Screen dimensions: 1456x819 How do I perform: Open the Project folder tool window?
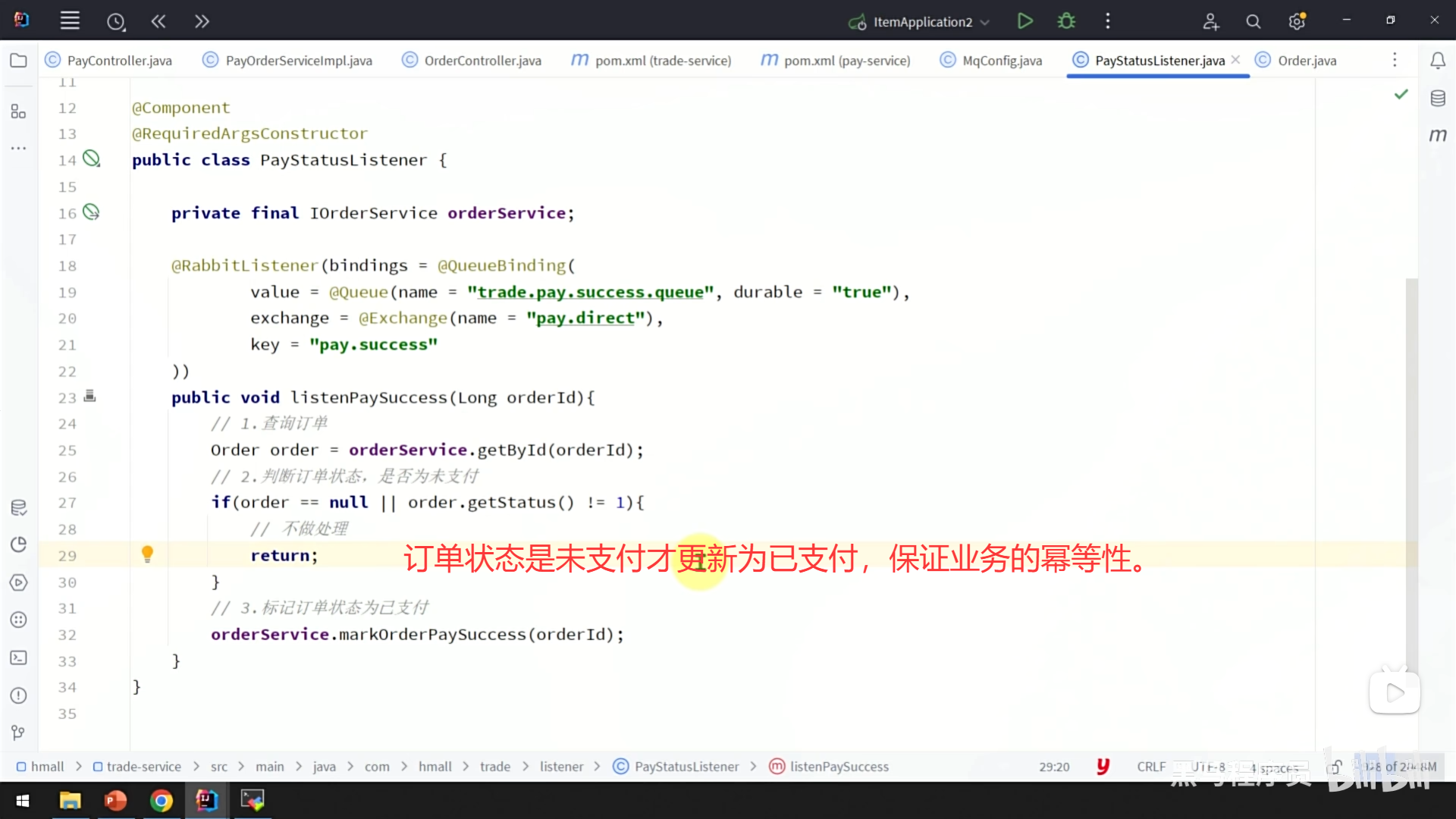coord(18,60)
